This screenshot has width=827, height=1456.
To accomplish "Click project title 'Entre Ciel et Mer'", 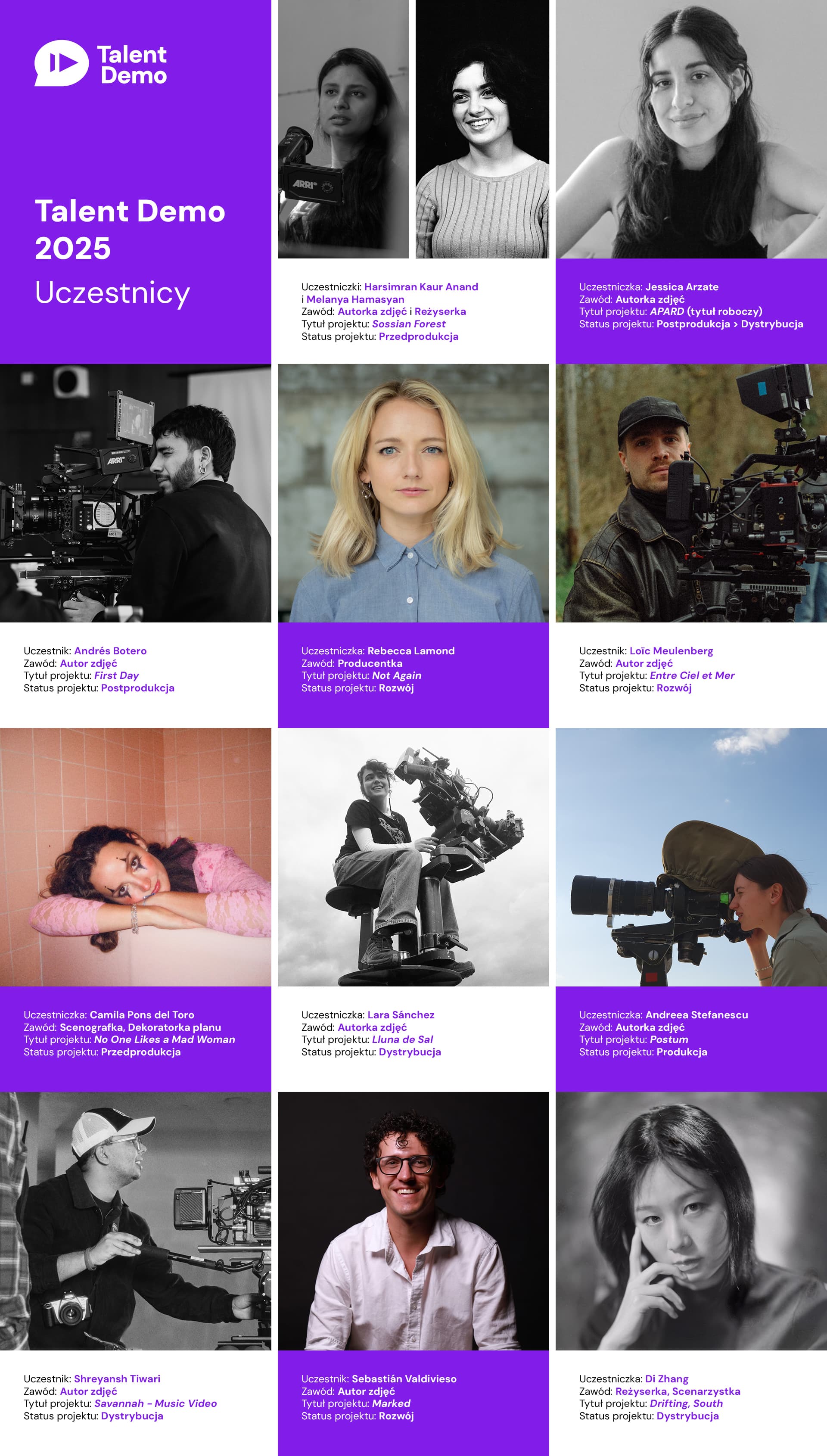I will click(x=691, y=675).
